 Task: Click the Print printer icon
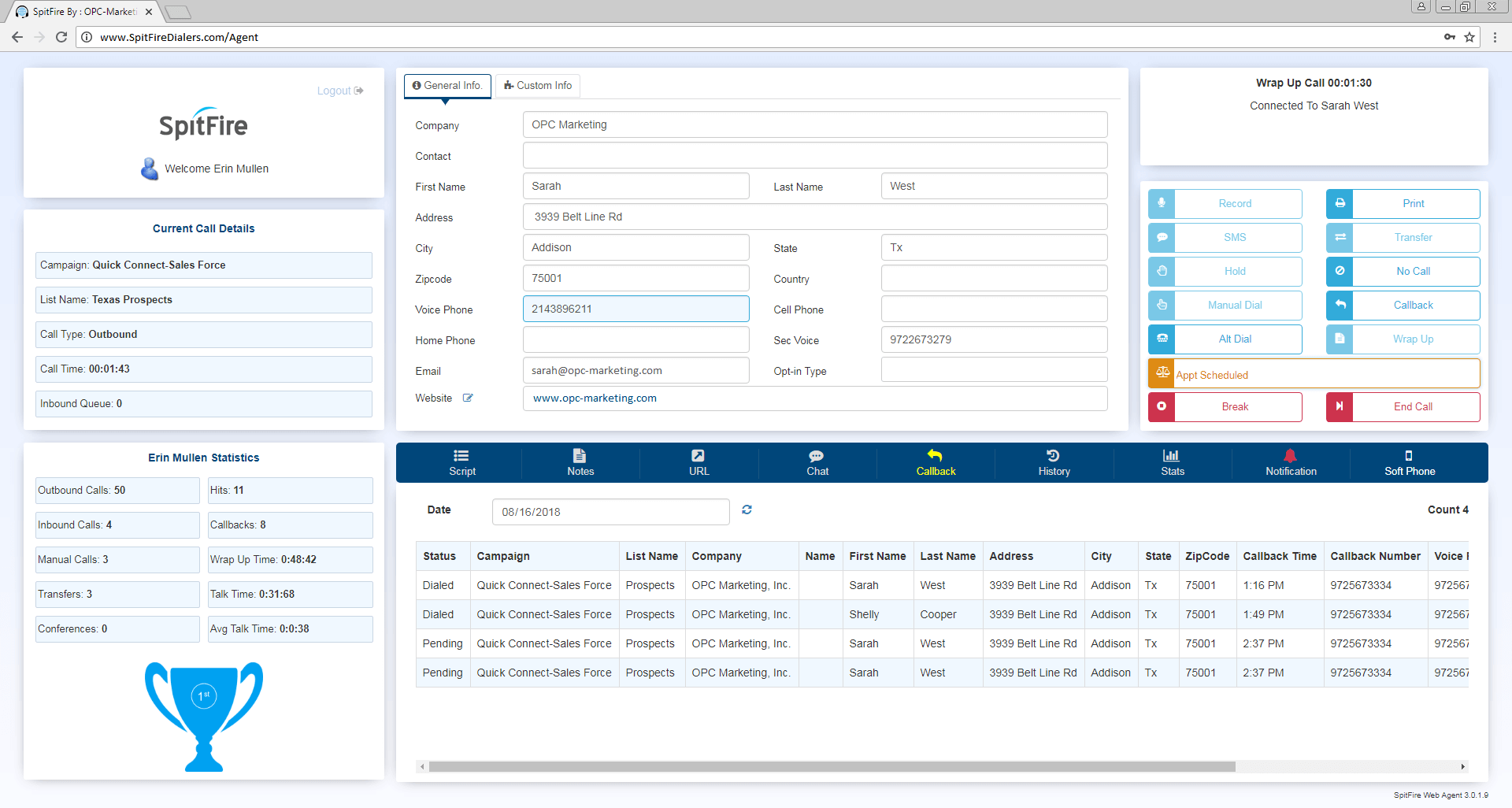tap(1340, 203)
